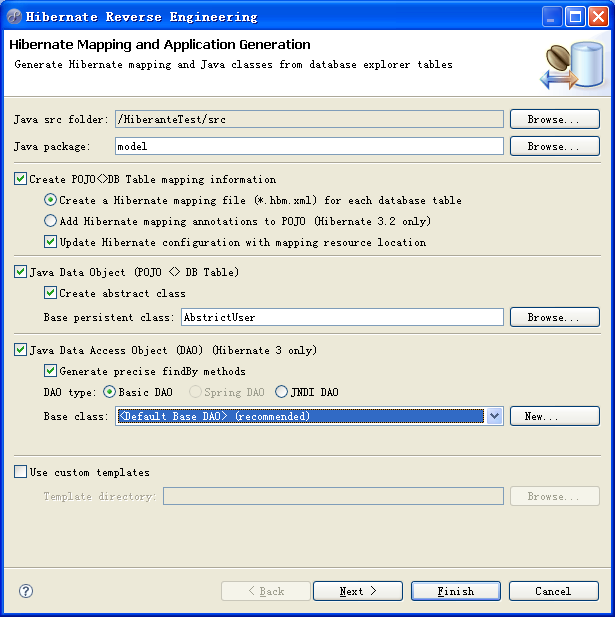
Task: Maximize the Hibernate Reverse Engineering window
Action: [575, 17]
